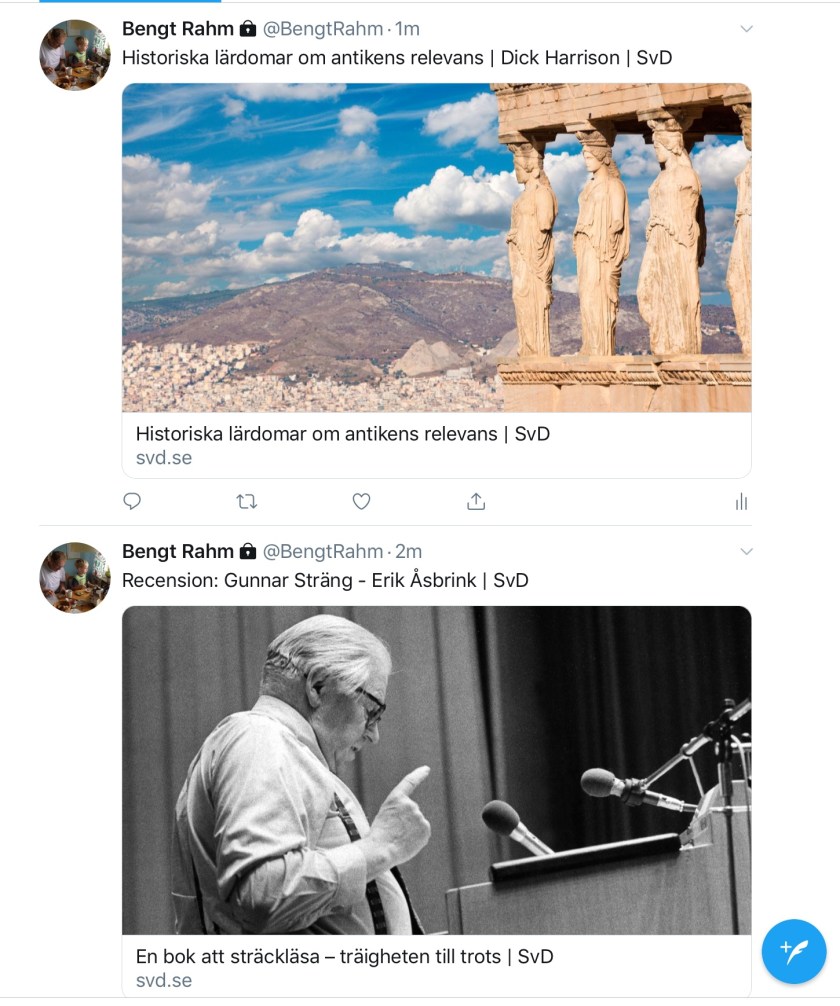Compose a new tweet with feather button
The height and width of the screenshot is (1006, 840).
tap(793, 951)
